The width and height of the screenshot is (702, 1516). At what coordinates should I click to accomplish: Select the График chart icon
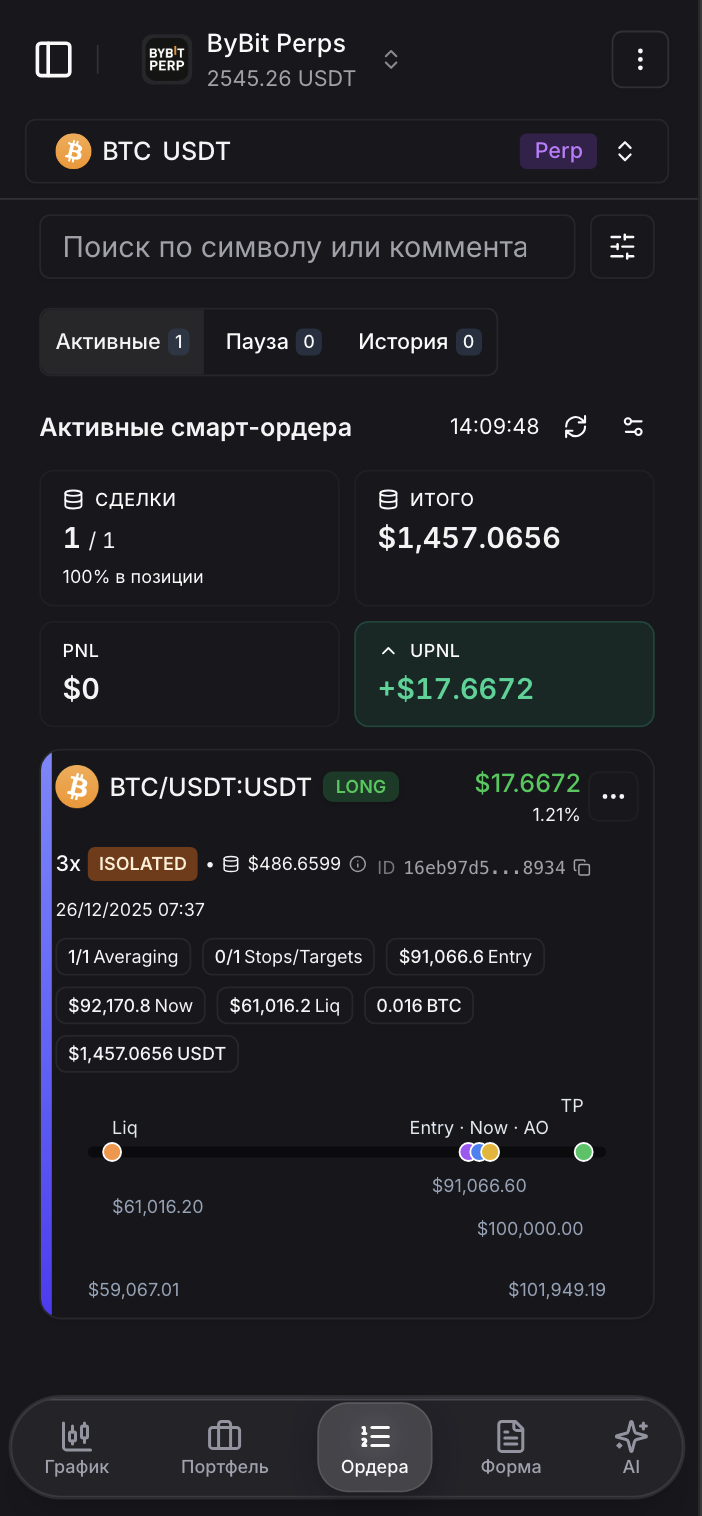78,1446
